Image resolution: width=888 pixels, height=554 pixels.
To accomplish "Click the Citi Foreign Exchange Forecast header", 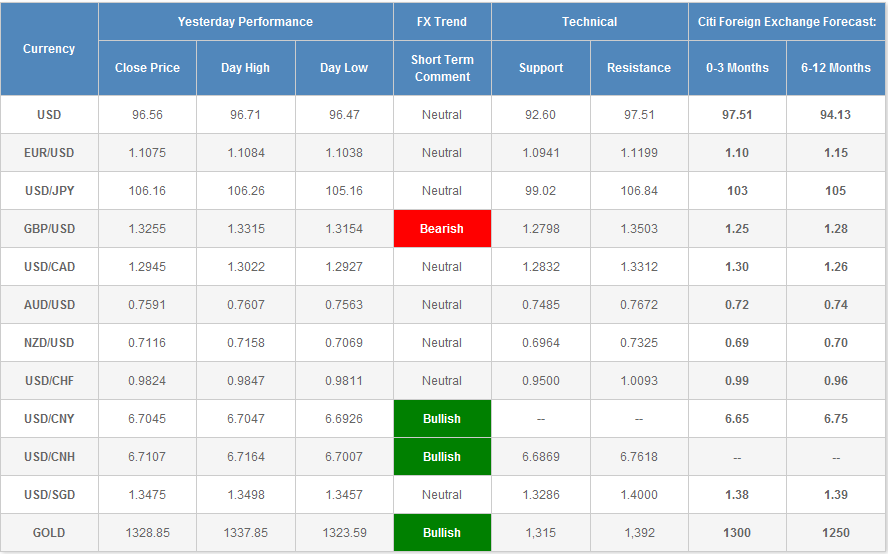I will (x=786, y=21).
